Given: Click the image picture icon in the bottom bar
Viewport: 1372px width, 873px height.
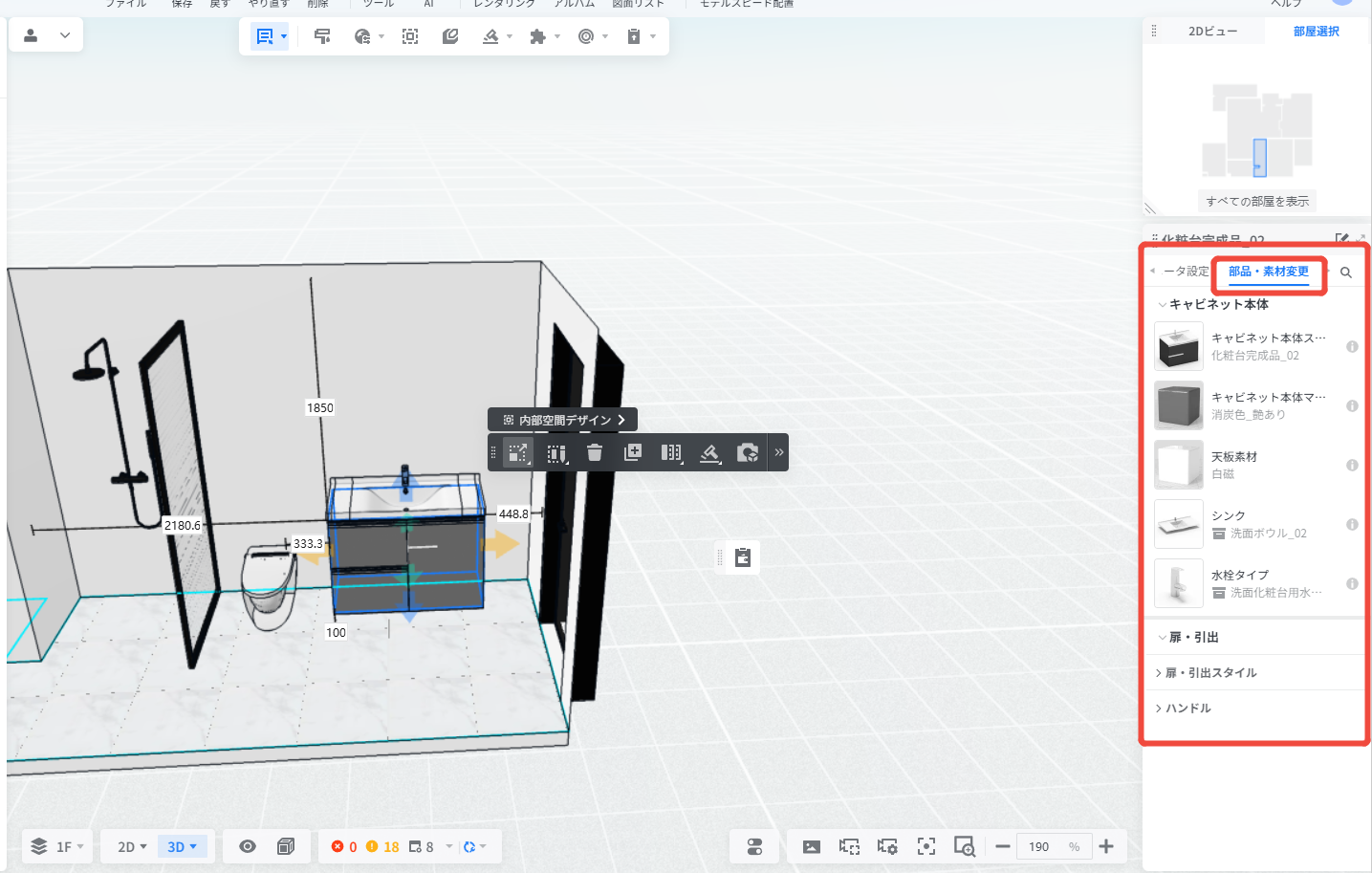Looking at the screenshot, I should pos(812,846).
